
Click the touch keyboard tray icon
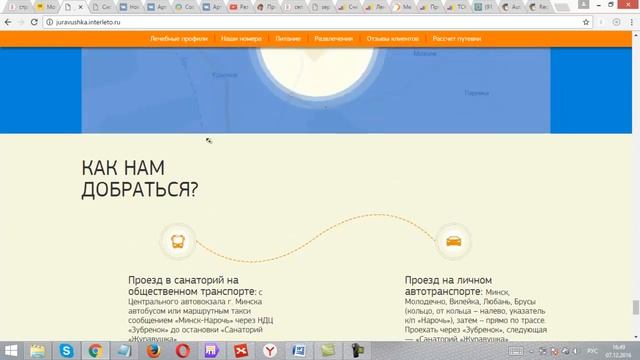tap(516, 351)
